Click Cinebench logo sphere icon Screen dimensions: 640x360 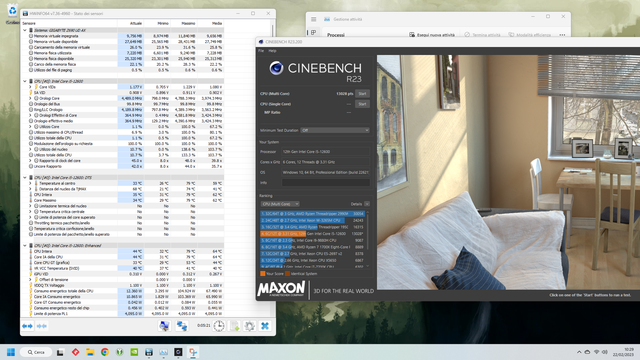tap(276, 68)
